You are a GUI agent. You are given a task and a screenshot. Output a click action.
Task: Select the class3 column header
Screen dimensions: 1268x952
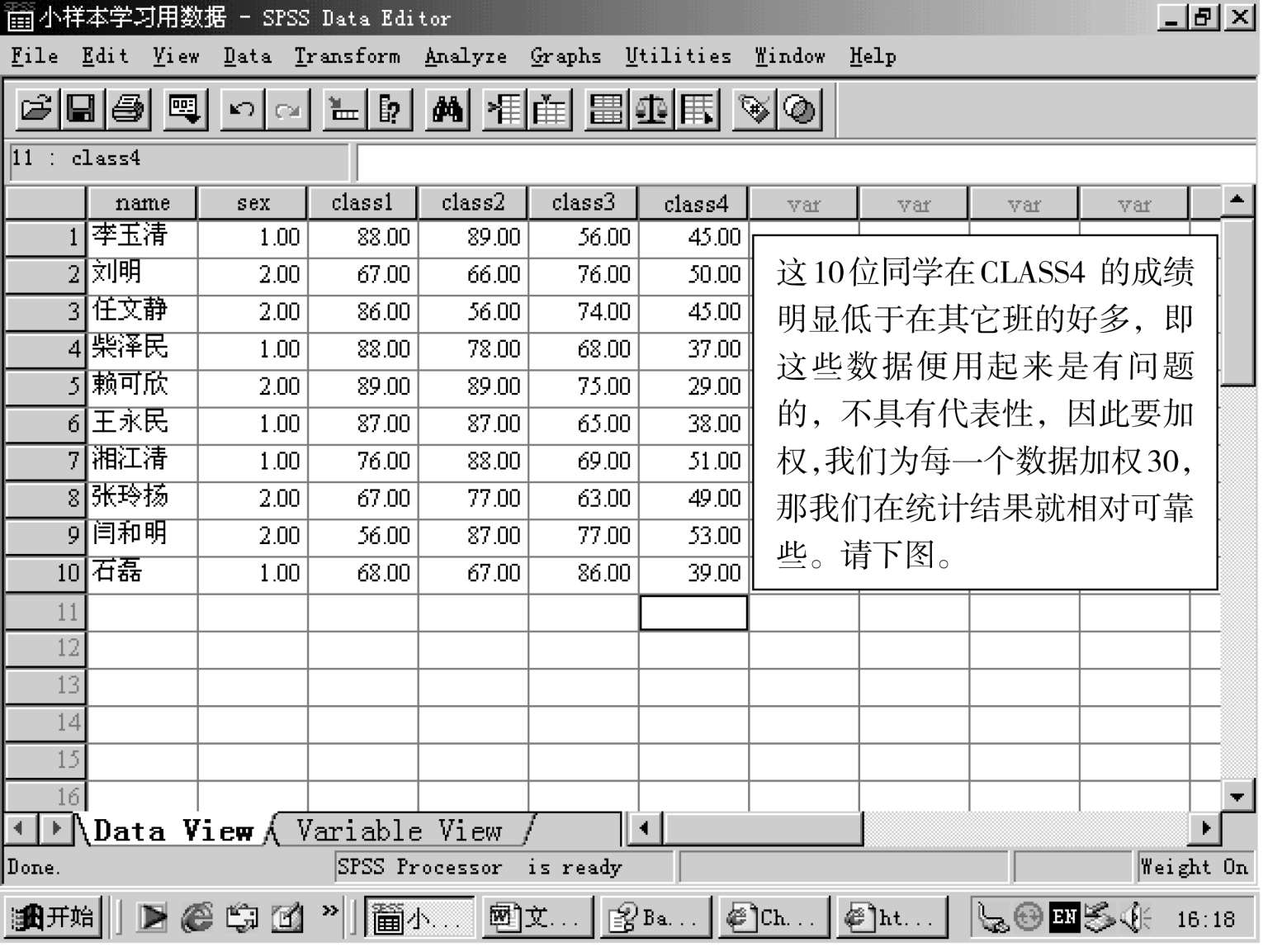pyautogui.click(x=584, y=203)
